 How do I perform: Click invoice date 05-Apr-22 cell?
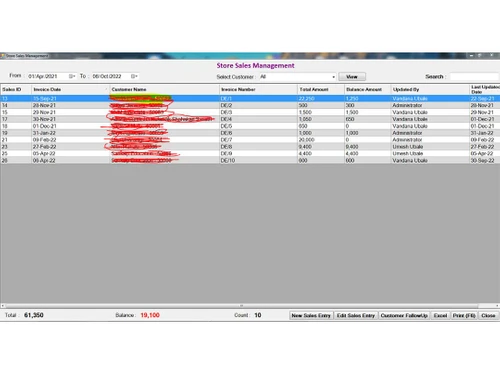click(70, 153)
